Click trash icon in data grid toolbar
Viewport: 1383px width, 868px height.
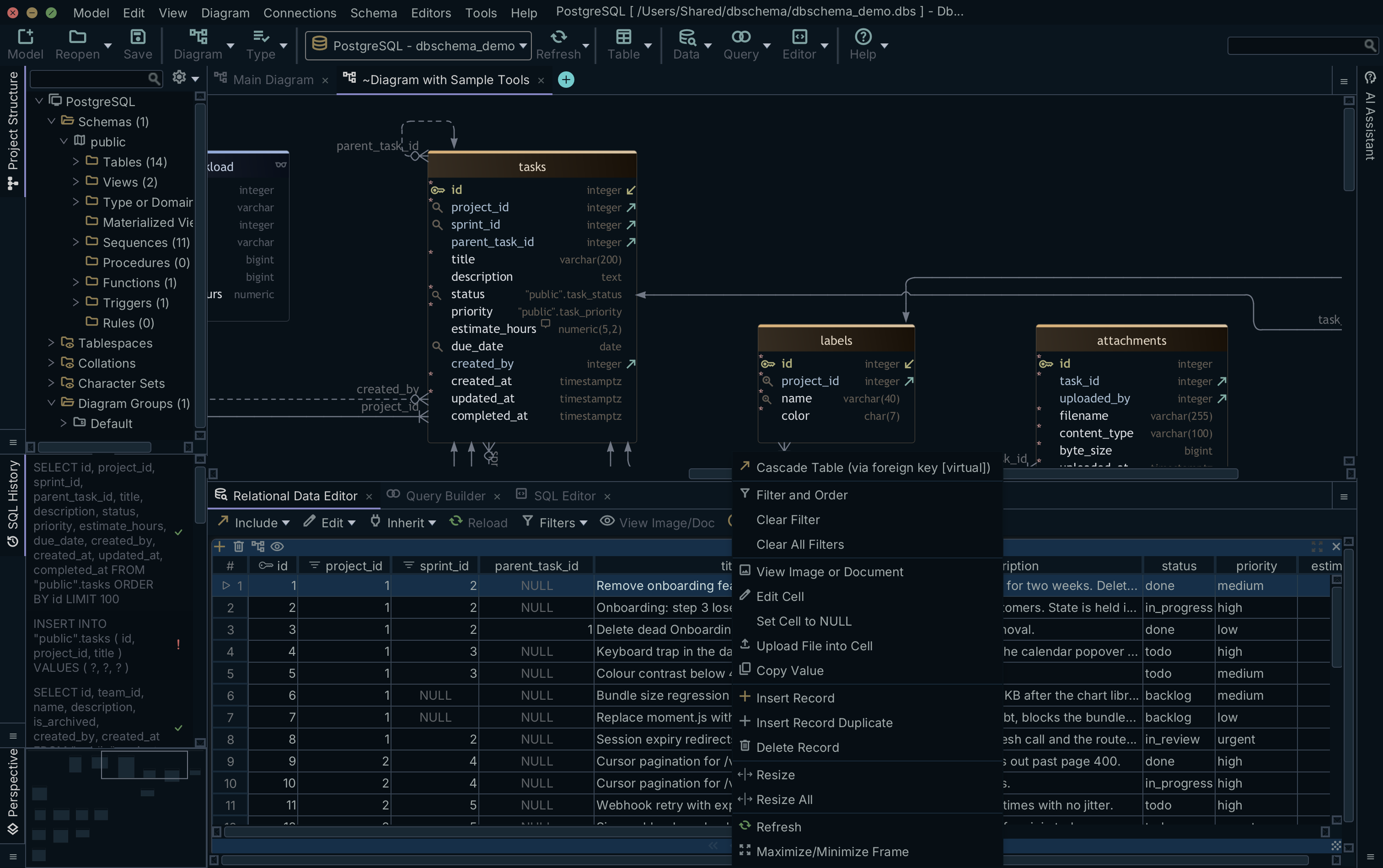[239, 547]
